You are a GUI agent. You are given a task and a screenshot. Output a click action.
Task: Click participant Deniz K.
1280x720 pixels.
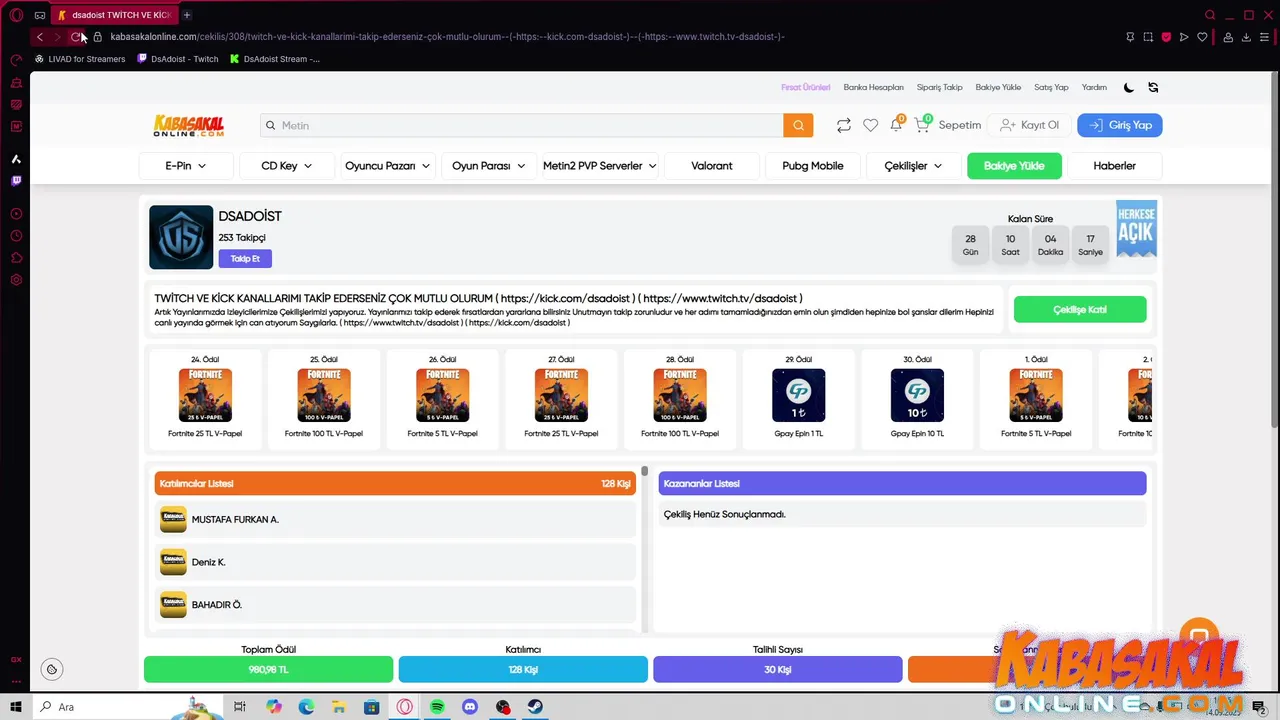click(x=395, y=562)
